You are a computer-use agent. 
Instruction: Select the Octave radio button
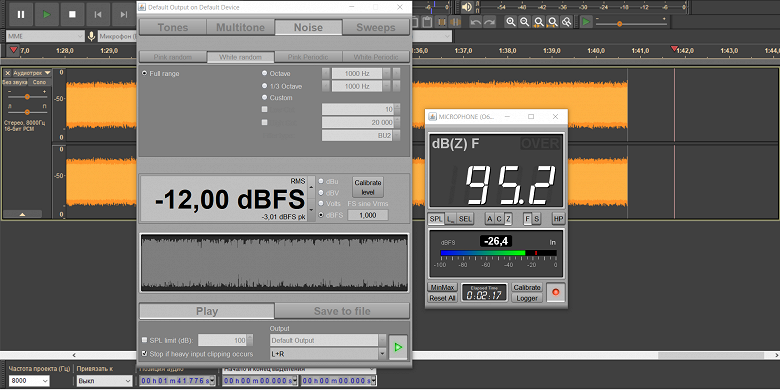pyautogui.click(x=265, y=73)
